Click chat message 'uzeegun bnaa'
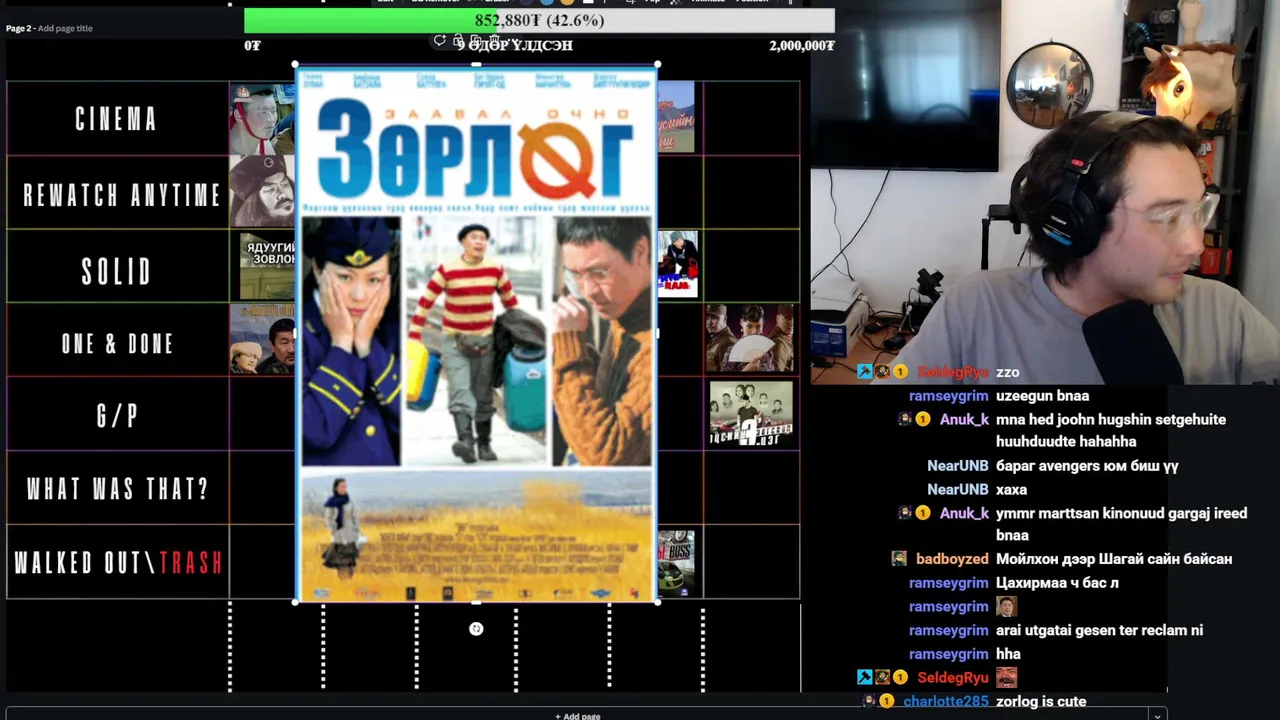The height and width of the screenshot is (720, 1280). (x=1042, y=396)
